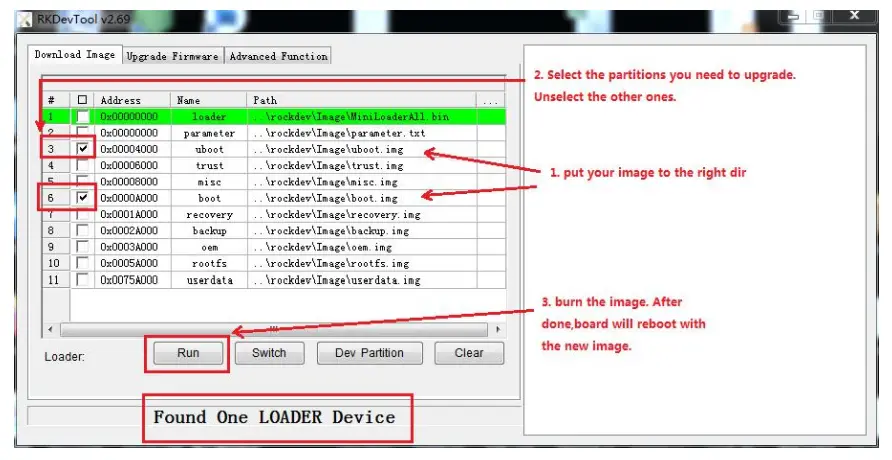Click the RKDevTool icon in the title bar
This screenshot has height=460, width=892.
(26, 16)
